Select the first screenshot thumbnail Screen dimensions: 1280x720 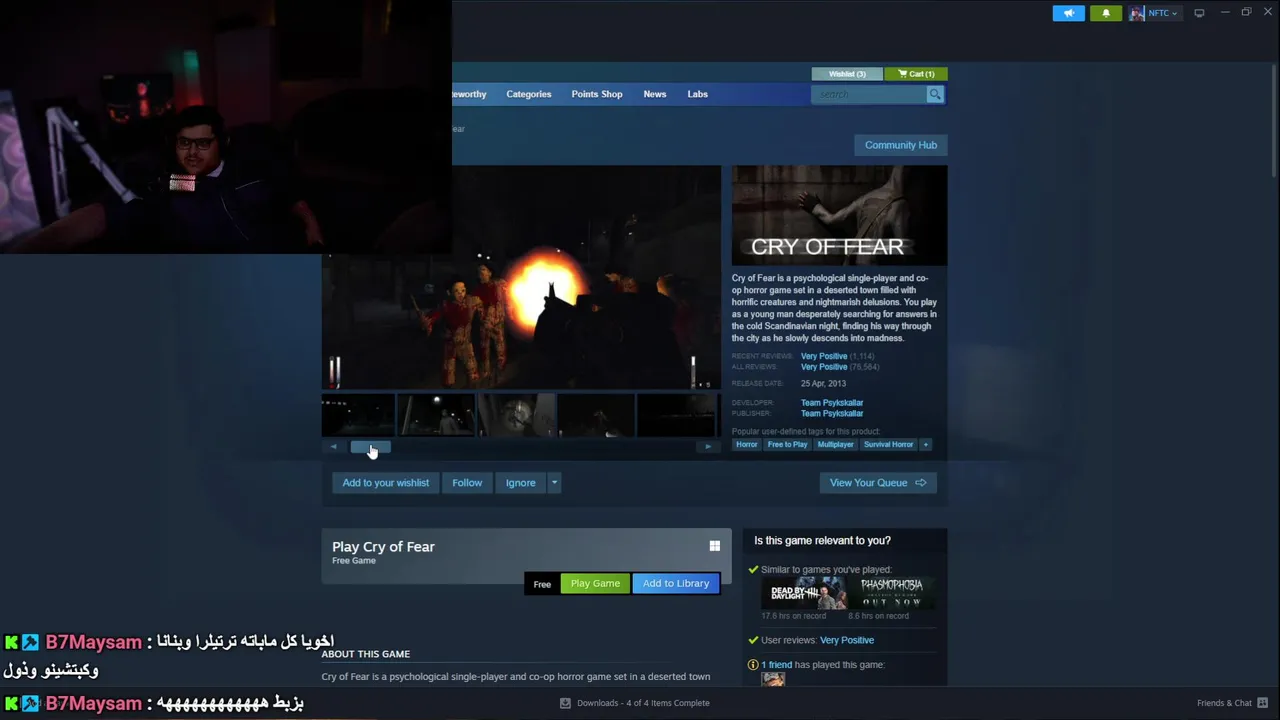tap(357, 415)
